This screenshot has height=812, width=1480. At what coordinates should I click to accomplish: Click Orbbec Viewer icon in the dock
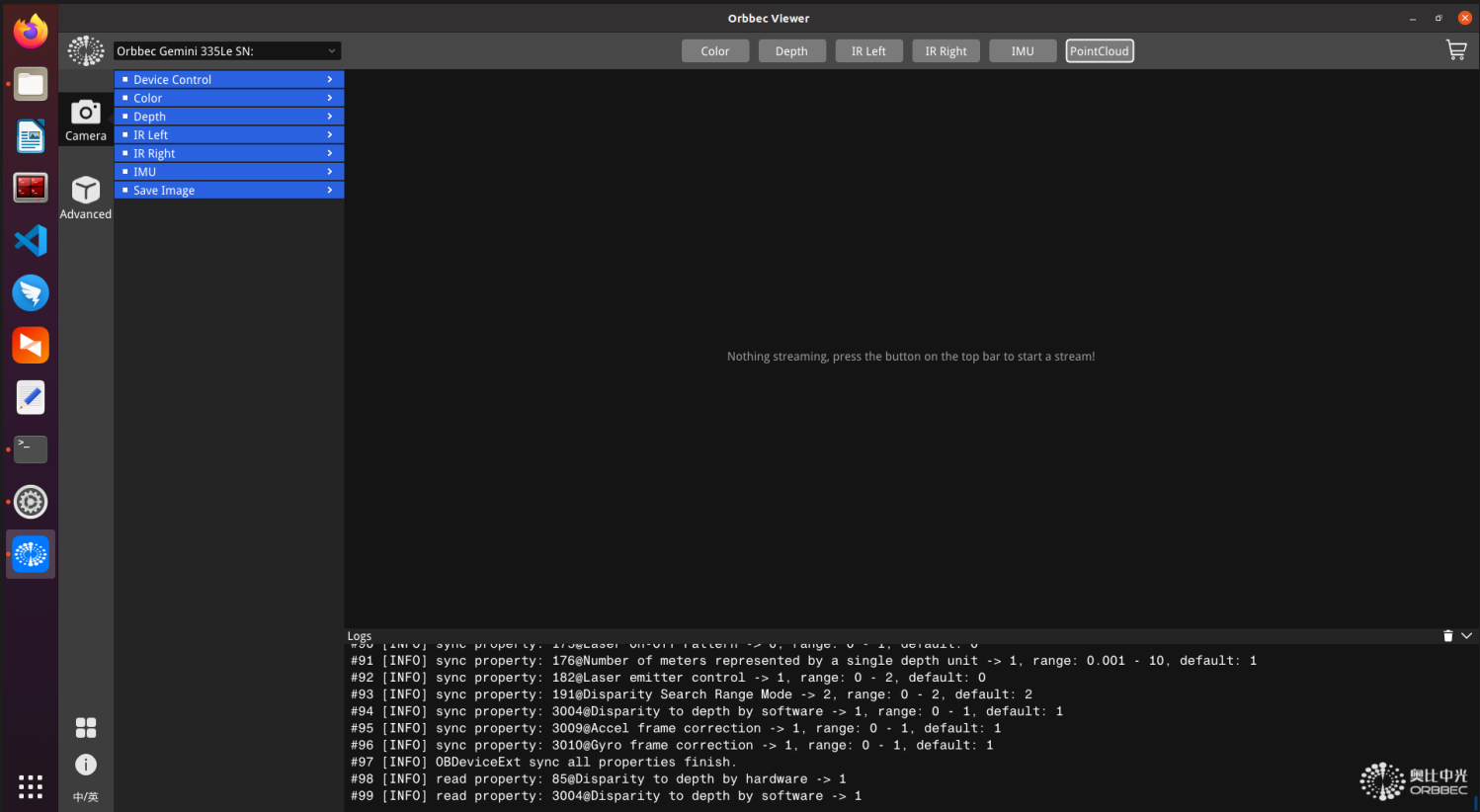(31, 554)
